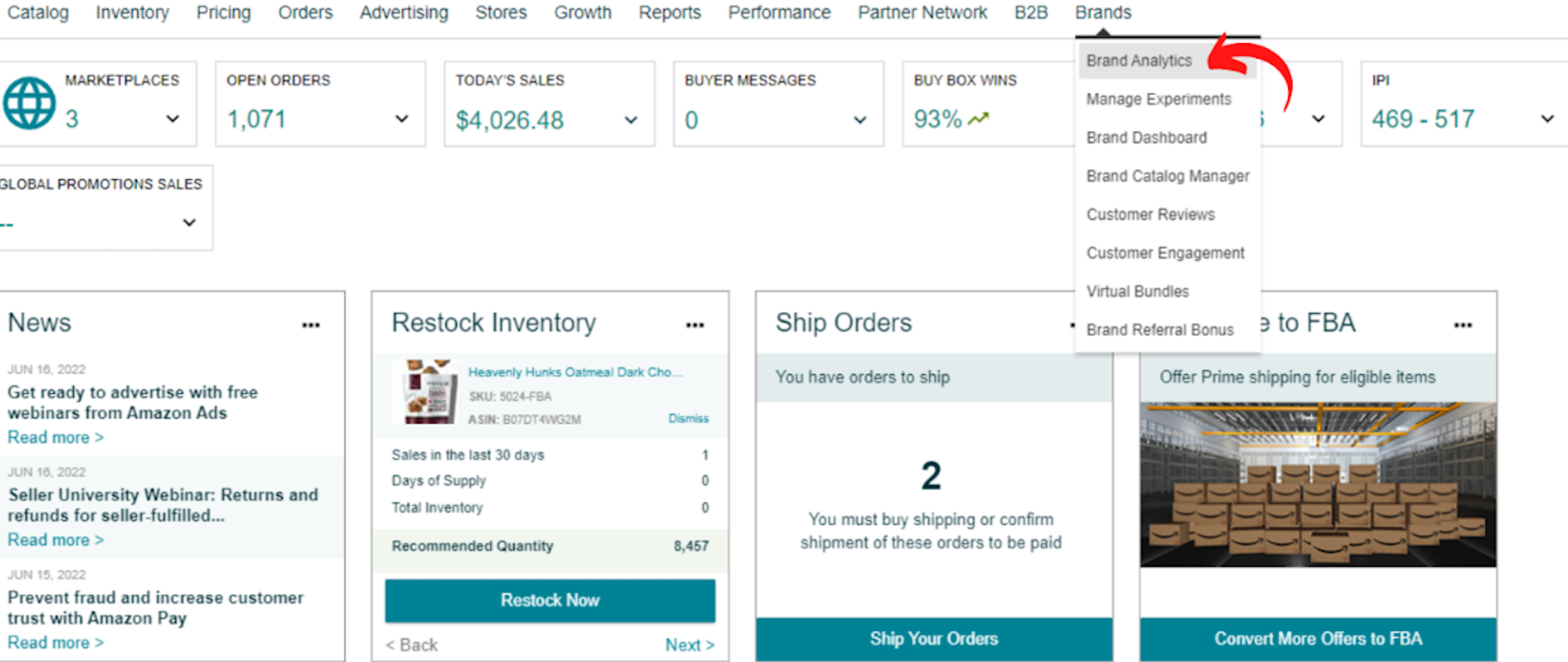This screenshot has width=1568, height=662.
Task: Select Brand Analytics from Brands menu
Action: pyautogui.click(x=1139, y=61)
